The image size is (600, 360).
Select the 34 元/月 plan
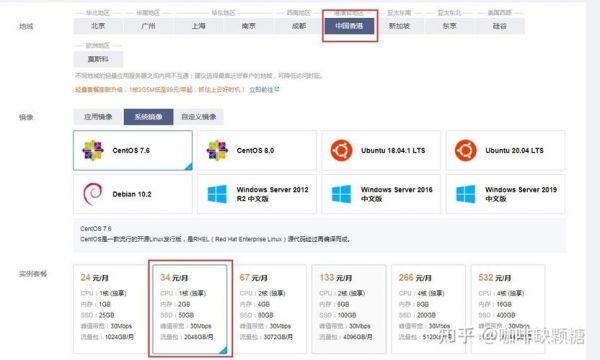(190, 309)
